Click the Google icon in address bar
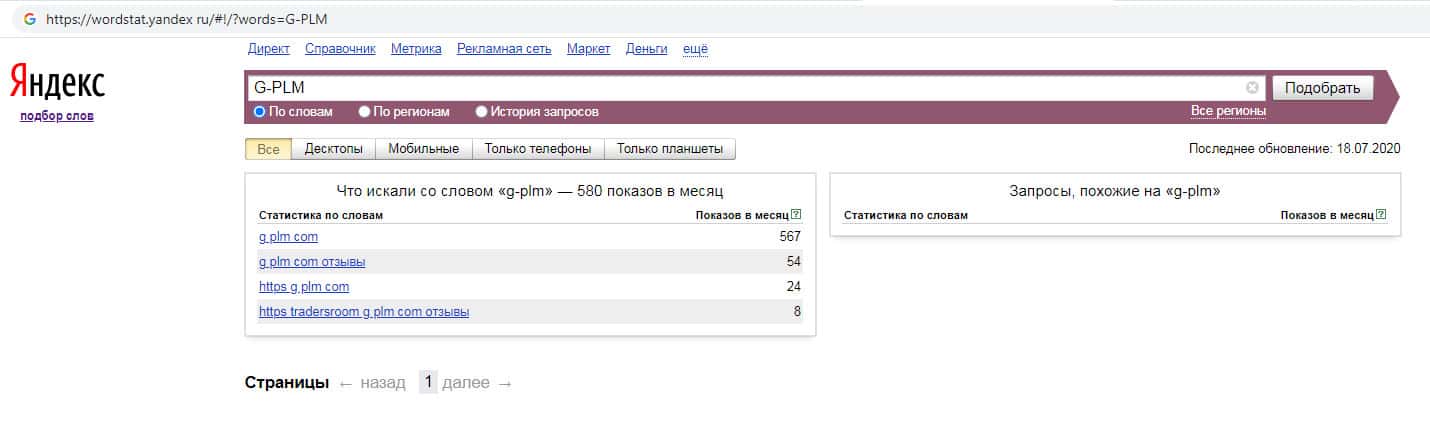Screen dimensions: 1430x426 point(29,19)
